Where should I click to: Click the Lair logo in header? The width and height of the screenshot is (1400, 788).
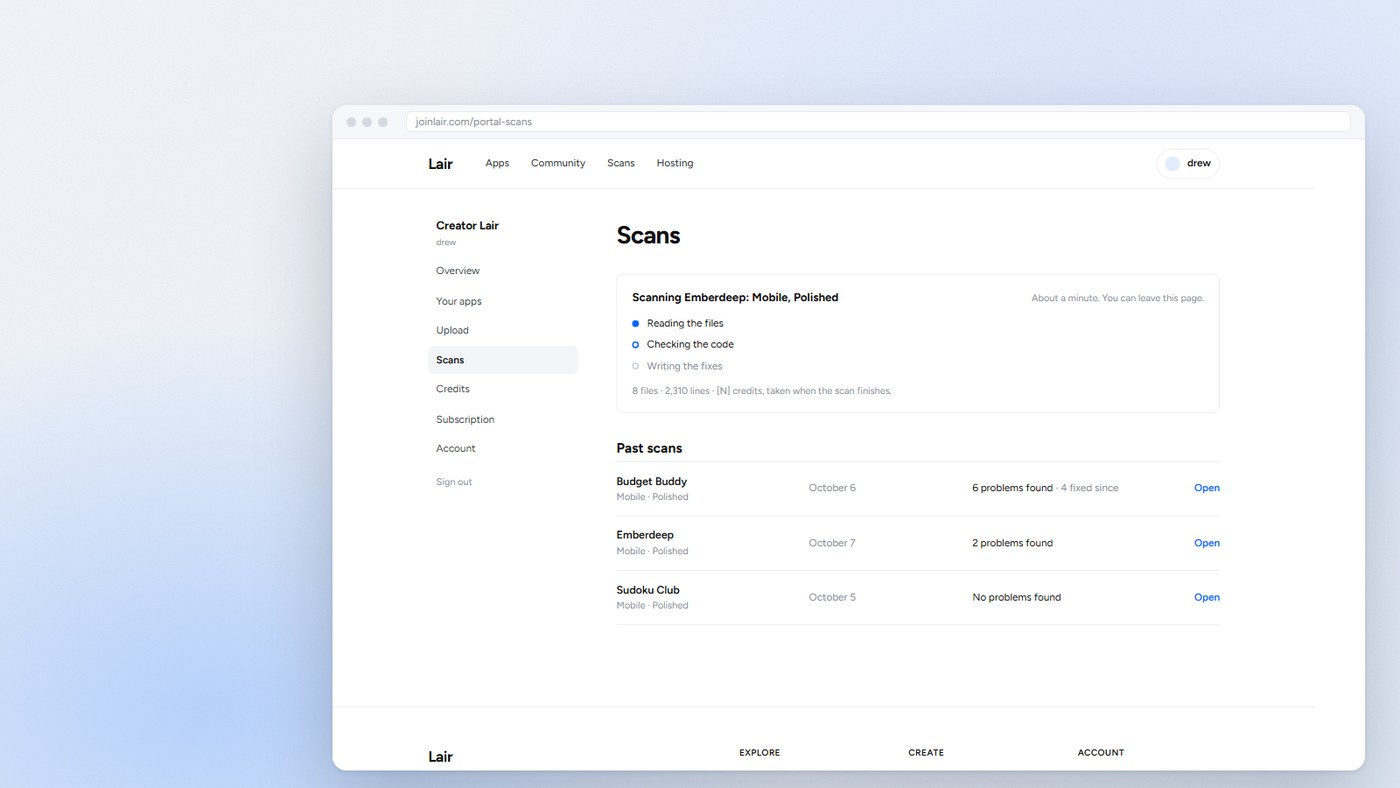point(440,164)
